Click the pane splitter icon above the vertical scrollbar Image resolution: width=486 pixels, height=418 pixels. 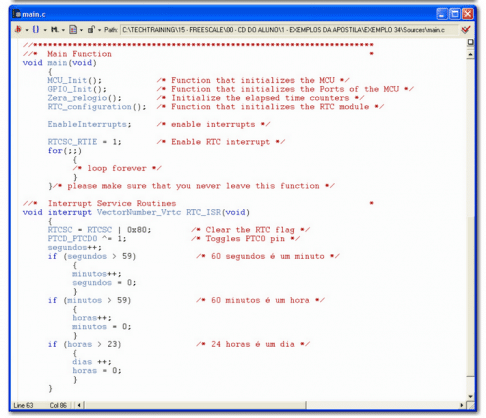(x=471, y=42)
